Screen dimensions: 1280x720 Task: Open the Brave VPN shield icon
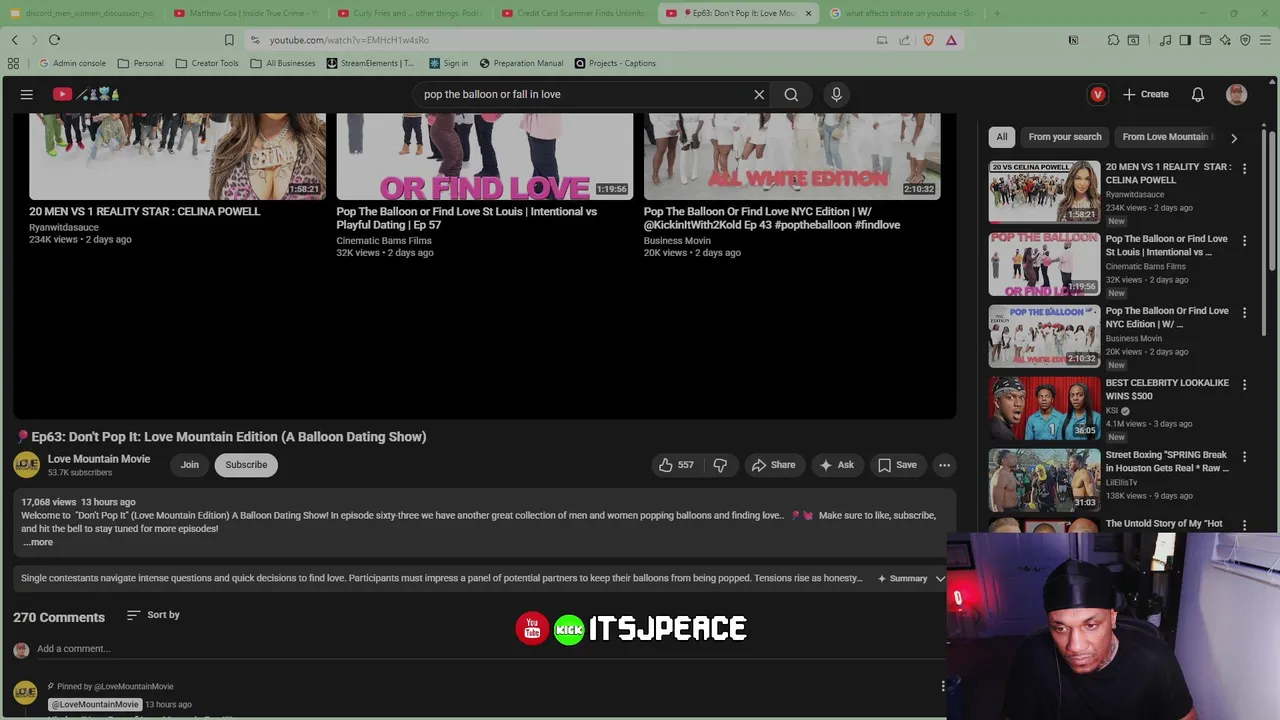coord(1245,40)
